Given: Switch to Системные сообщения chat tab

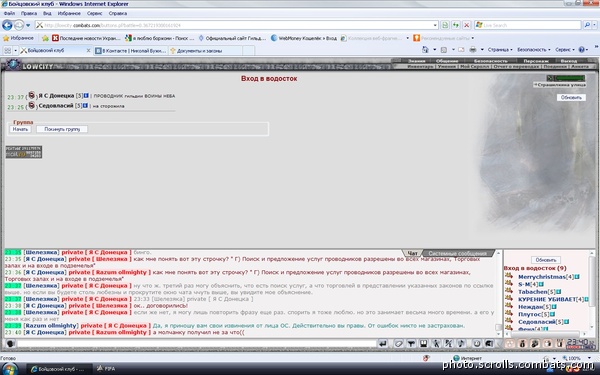Looking at the screenshot, I should pos(457,253).
